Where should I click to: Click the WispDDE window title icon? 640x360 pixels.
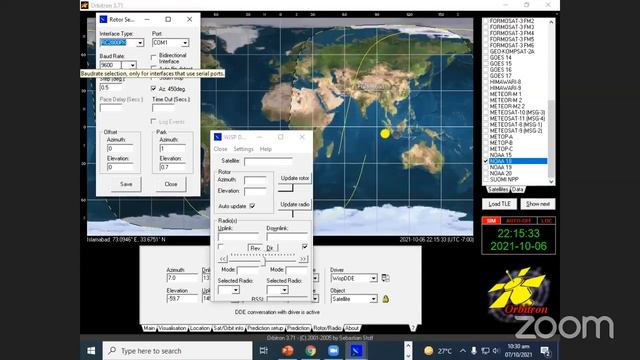[218, 137]
